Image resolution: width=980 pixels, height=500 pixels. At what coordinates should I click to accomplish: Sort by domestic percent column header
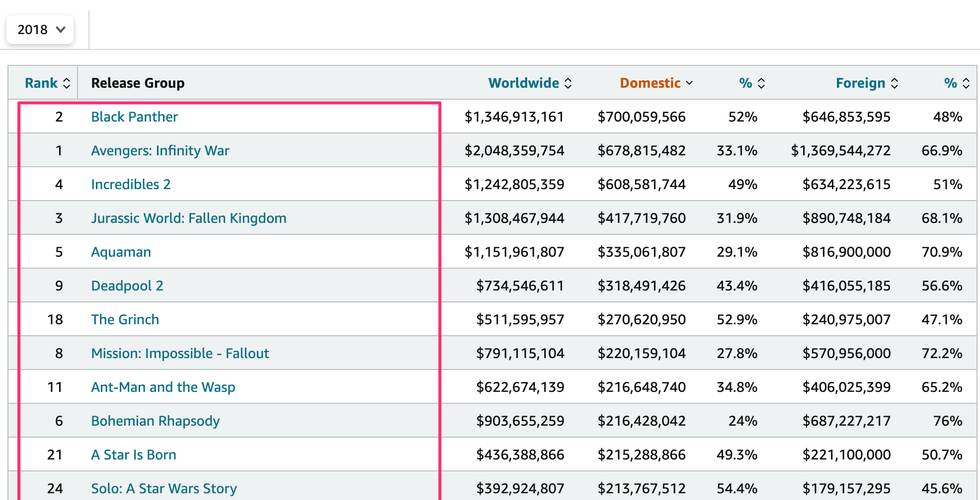pos(752,83)
